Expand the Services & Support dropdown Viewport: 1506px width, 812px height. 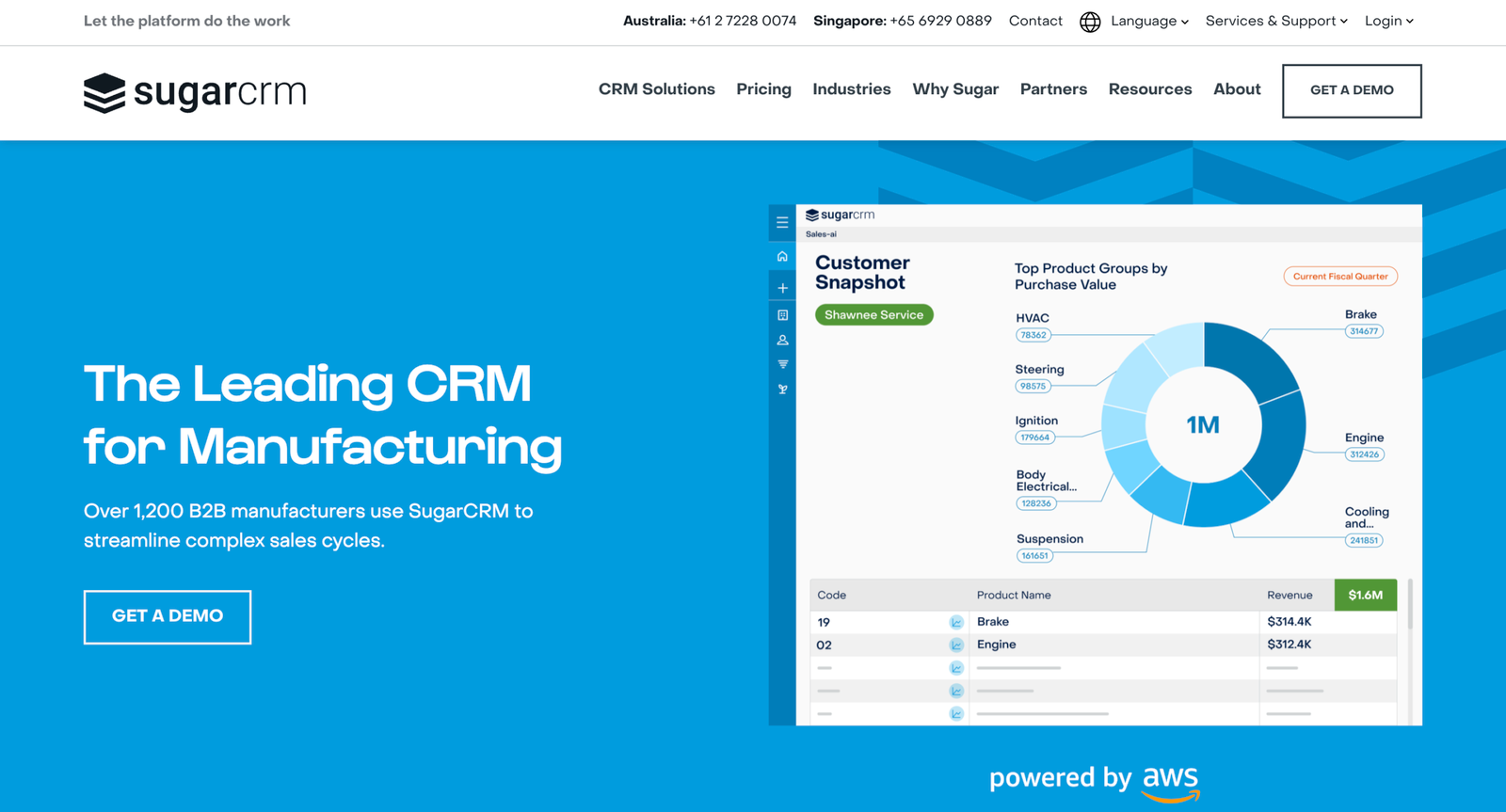pyautogui.click(x=1276, y=21)
